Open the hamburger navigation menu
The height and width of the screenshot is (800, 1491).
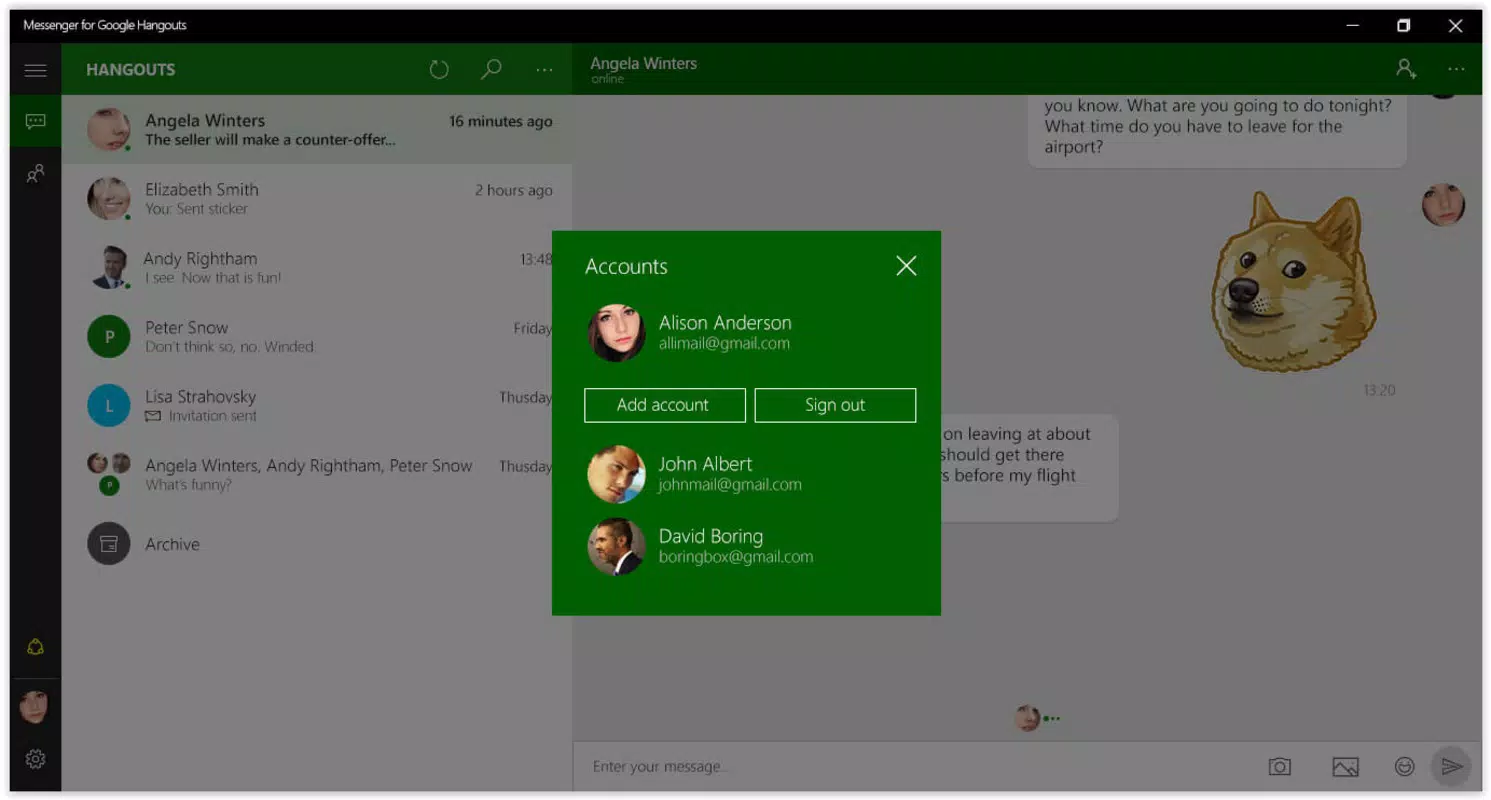(36, 70)
